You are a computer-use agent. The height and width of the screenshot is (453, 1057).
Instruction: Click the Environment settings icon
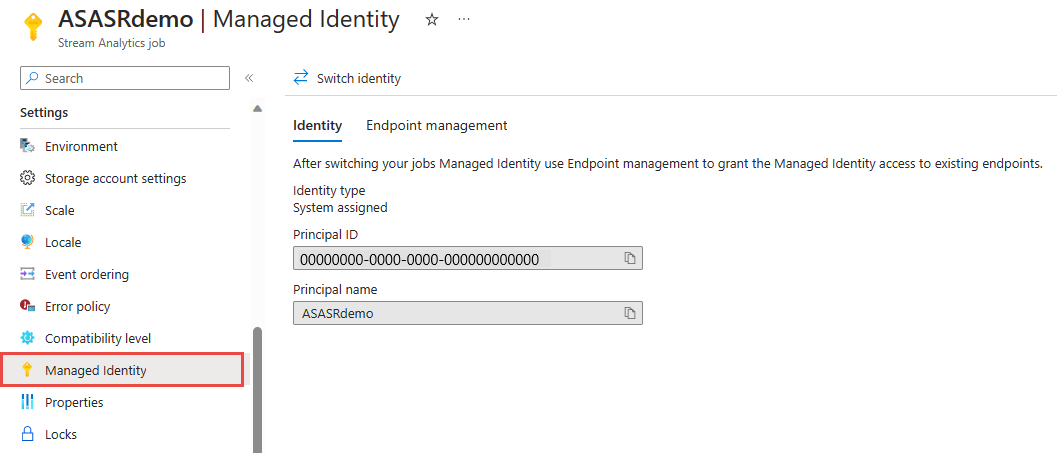(28, 146)
